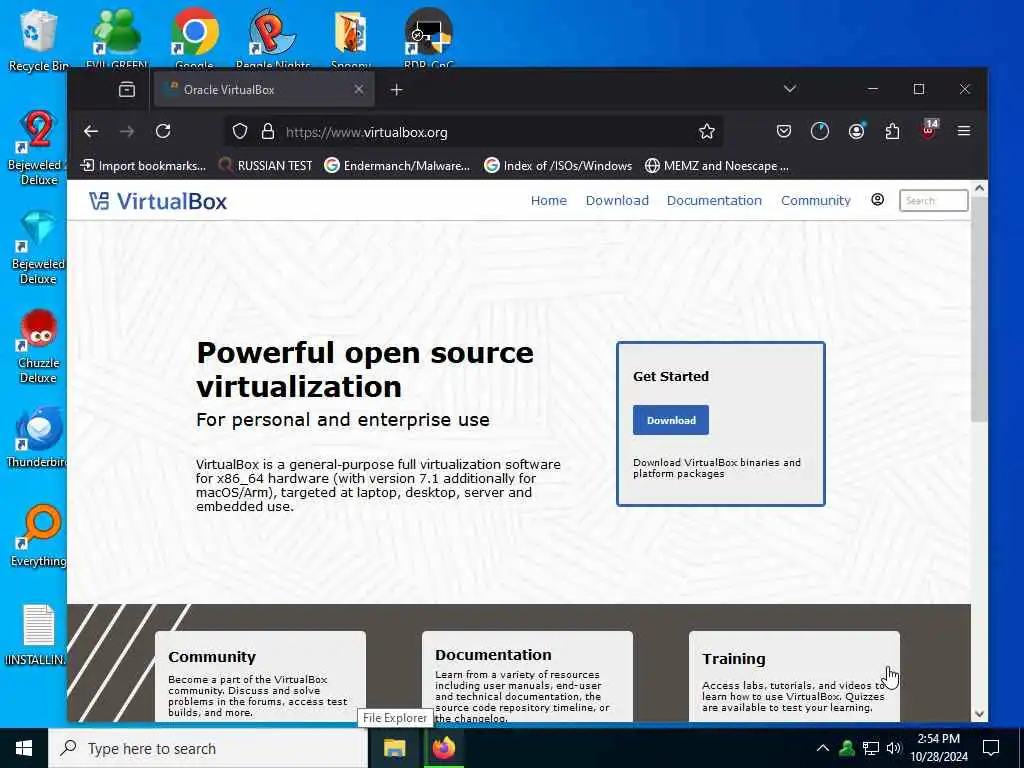The width and height of the screenshot is (1024, 768).
Task: Open the tracking protection shield icon
Action: point(240,132)
